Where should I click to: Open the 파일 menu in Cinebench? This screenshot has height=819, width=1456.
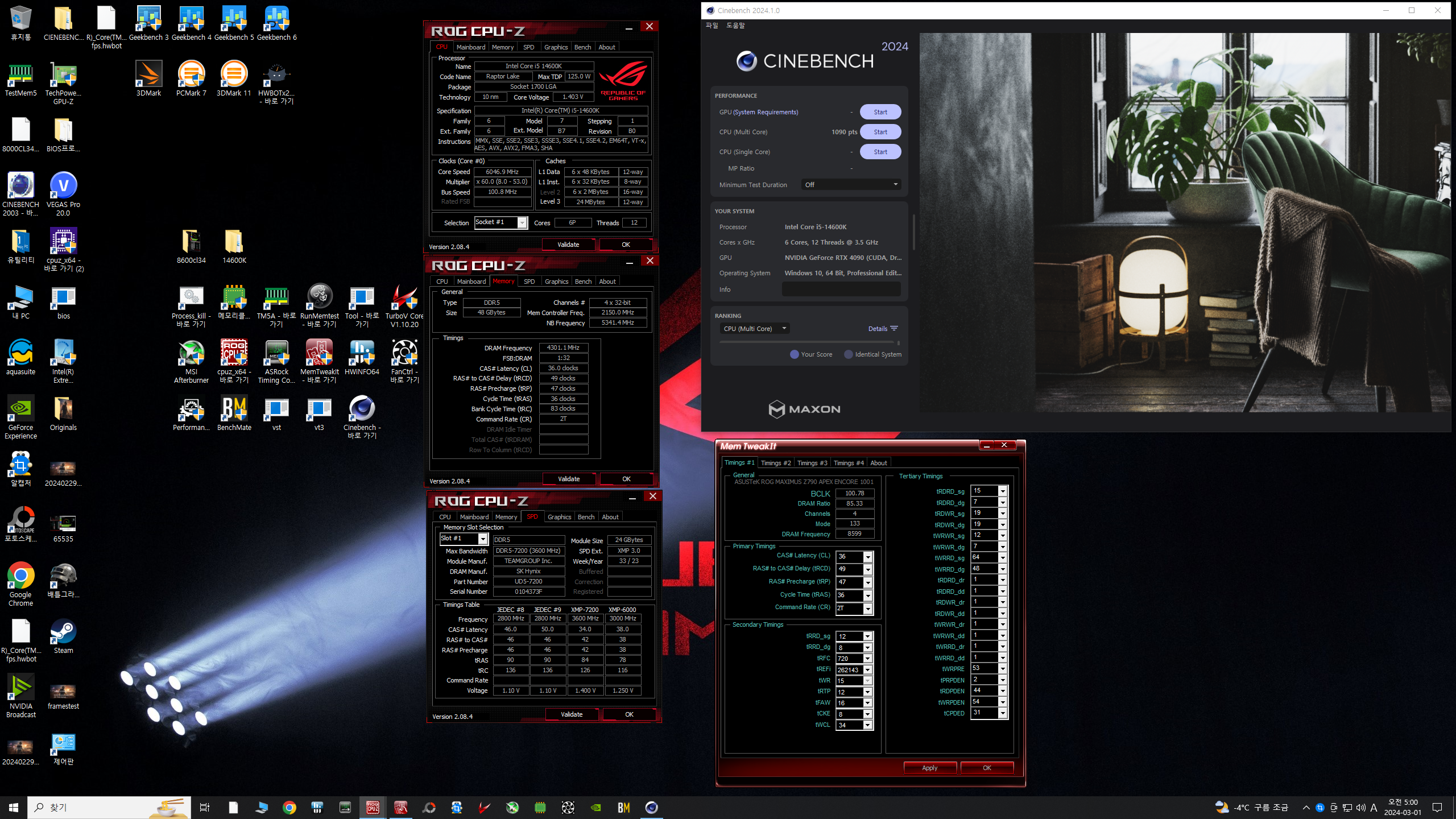coord(712,26)
